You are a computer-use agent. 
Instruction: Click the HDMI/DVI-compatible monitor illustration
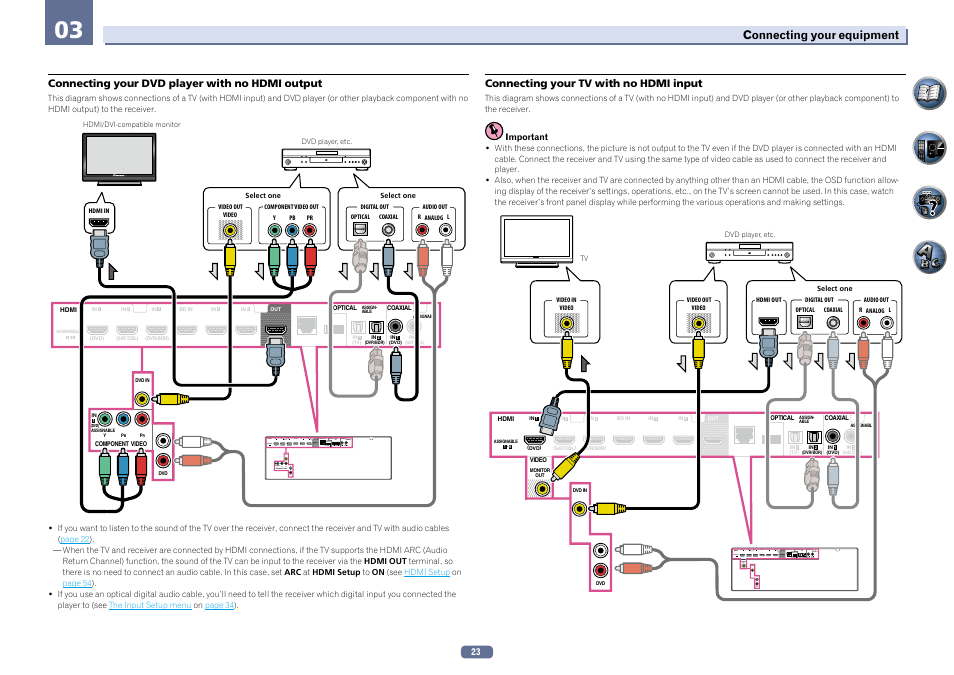click(x=119, y=158)
